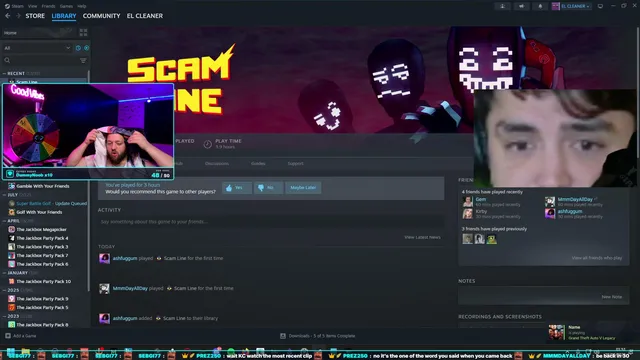The height and width of the screenshot is (360, 640).
Task: Click the Maybe Later button
Action: (x=303, y=188)
